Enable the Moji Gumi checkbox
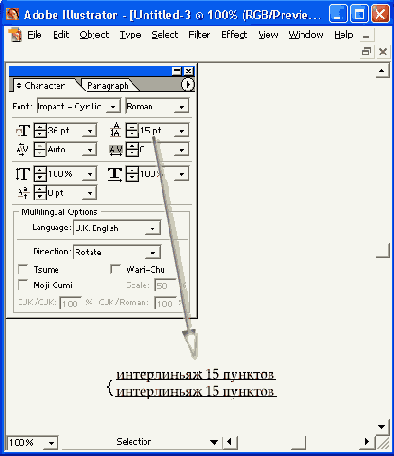The width and height of the screenshot is (394, 456). click(x=23, y=285)
